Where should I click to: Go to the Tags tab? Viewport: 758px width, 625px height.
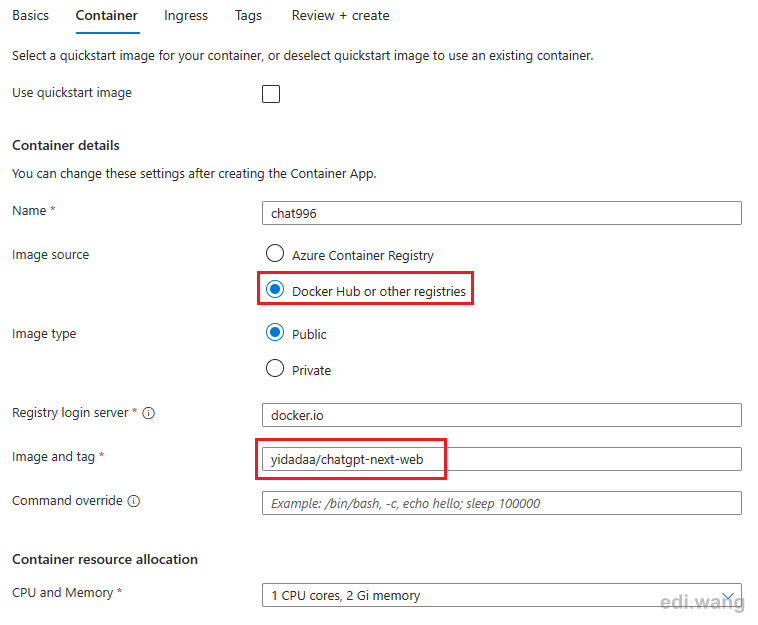coord(248,15)
